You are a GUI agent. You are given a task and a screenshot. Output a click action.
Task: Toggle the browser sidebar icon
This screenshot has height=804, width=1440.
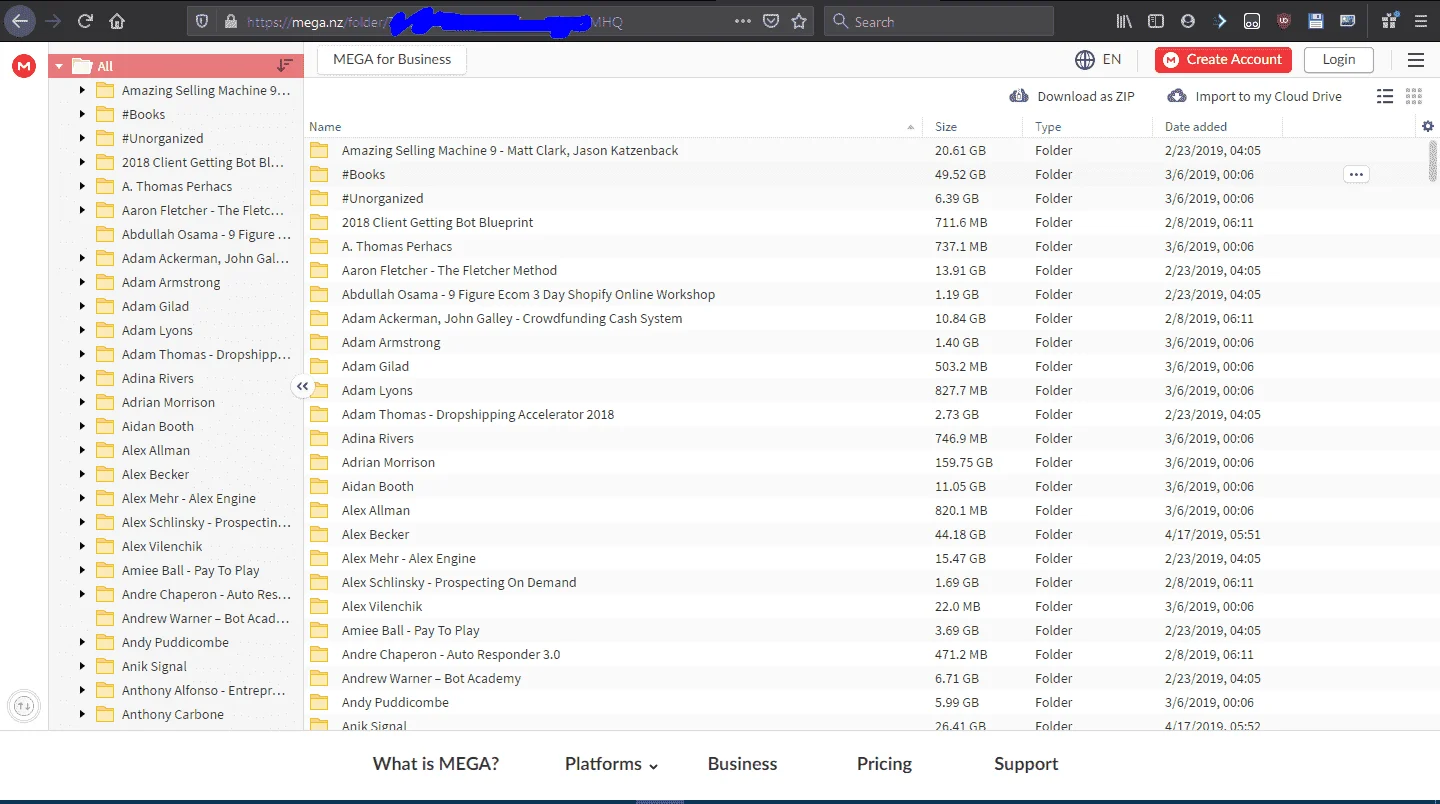pos(1156,21)
